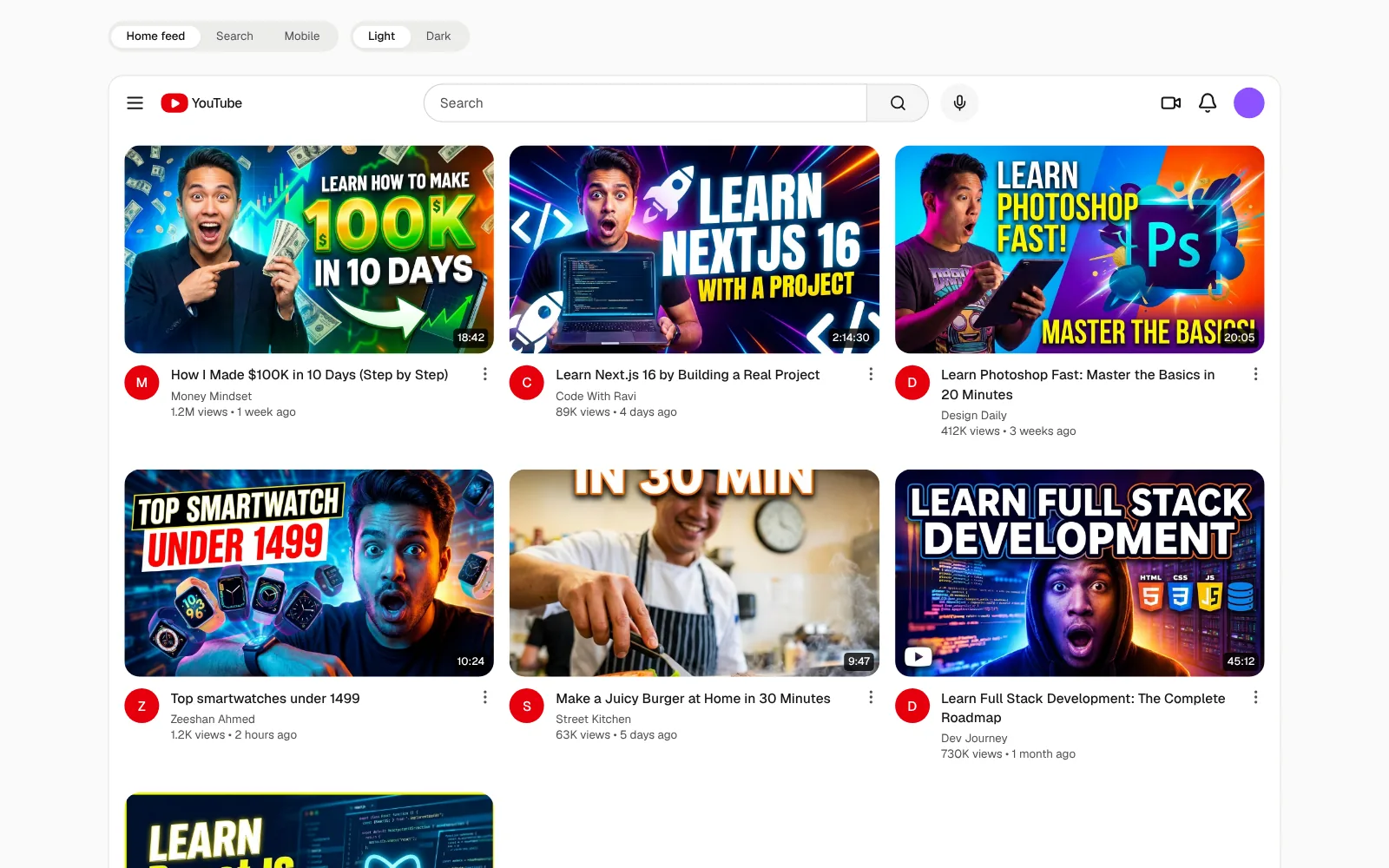Image resolution: width=1389 pixels, height=868 pixels.
Task: Open more options for Next.js 16 video
Action: coord(871,374)
